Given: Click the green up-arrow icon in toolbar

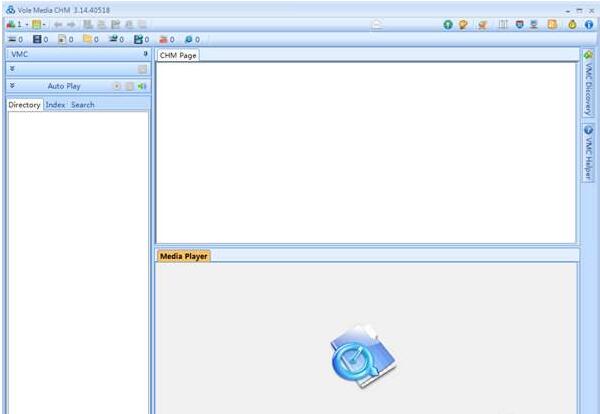Looking at the screenshot, I should pyautogui.click(x=448, y=24).
